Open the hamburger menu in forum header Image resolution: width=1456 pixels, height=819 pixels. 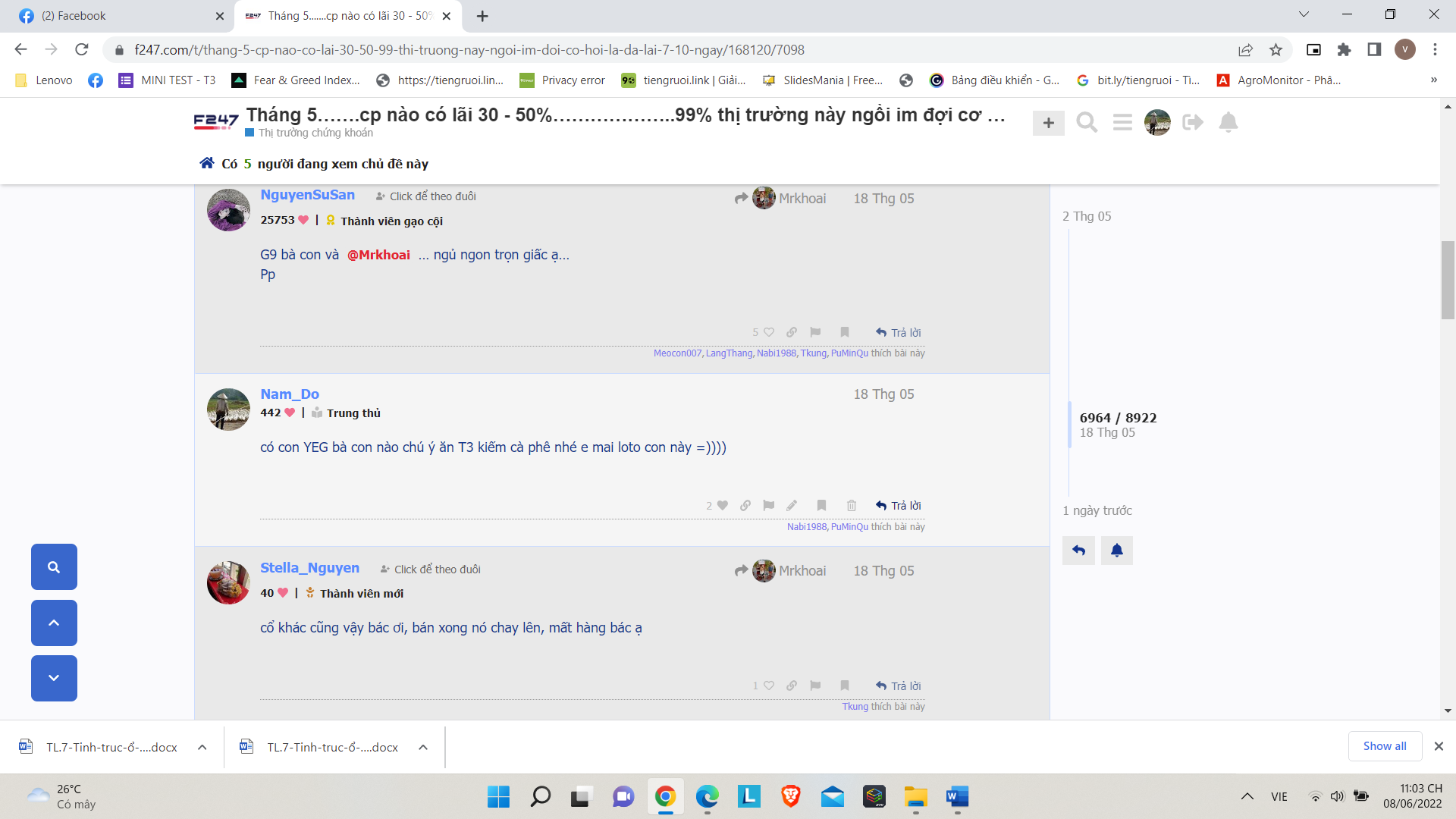[1122, 122]
